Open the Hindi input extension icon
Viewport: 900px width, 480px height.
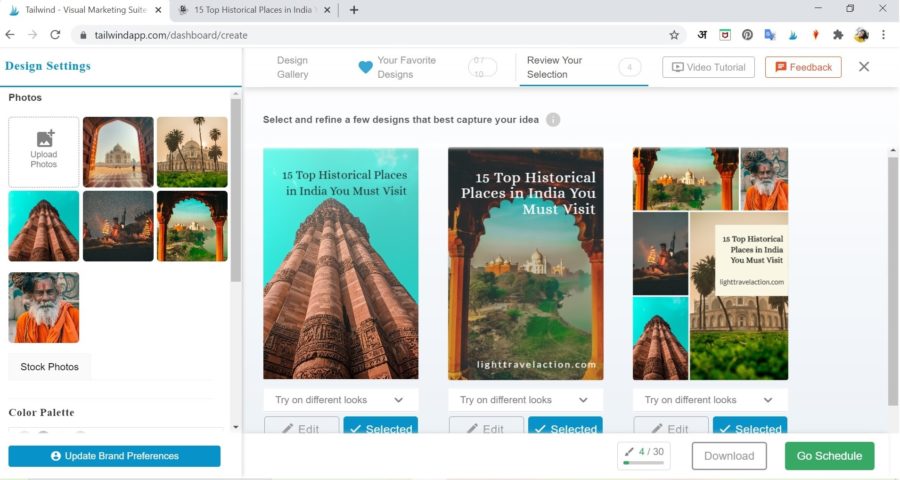click(702, 35)
